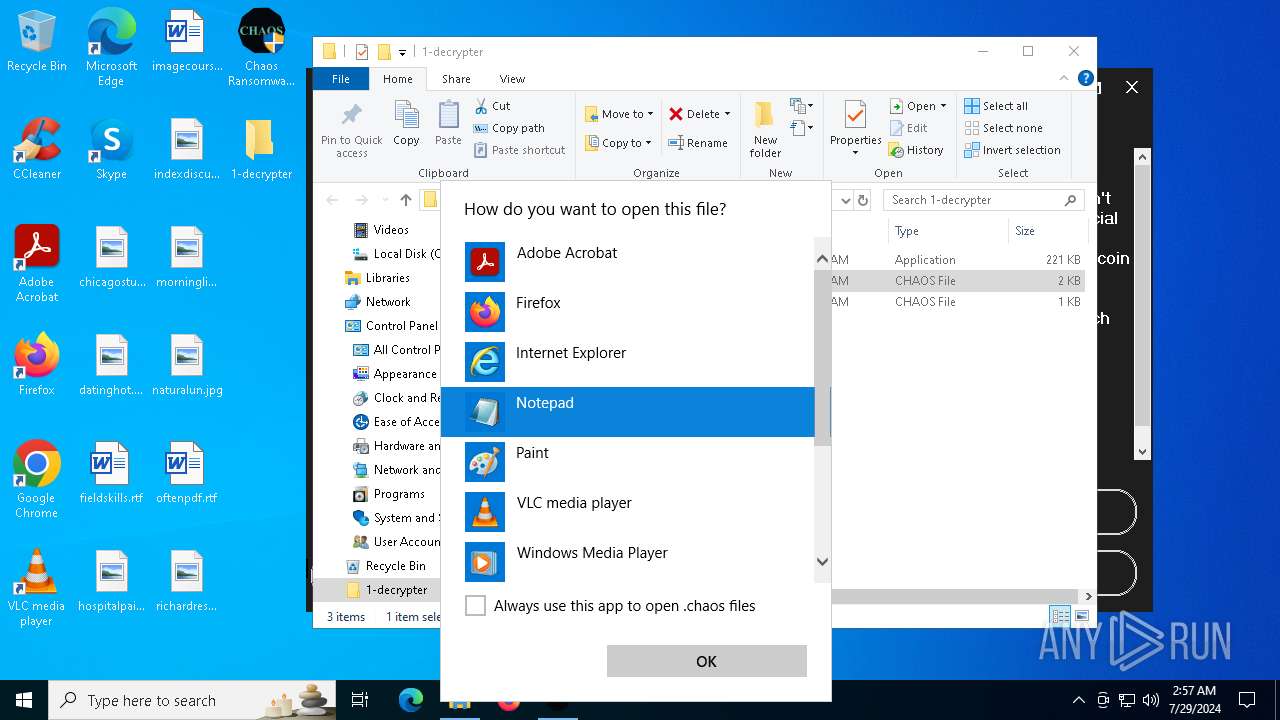
Task: Open the Copy to dropdown
Action: [x=619, y=143]
